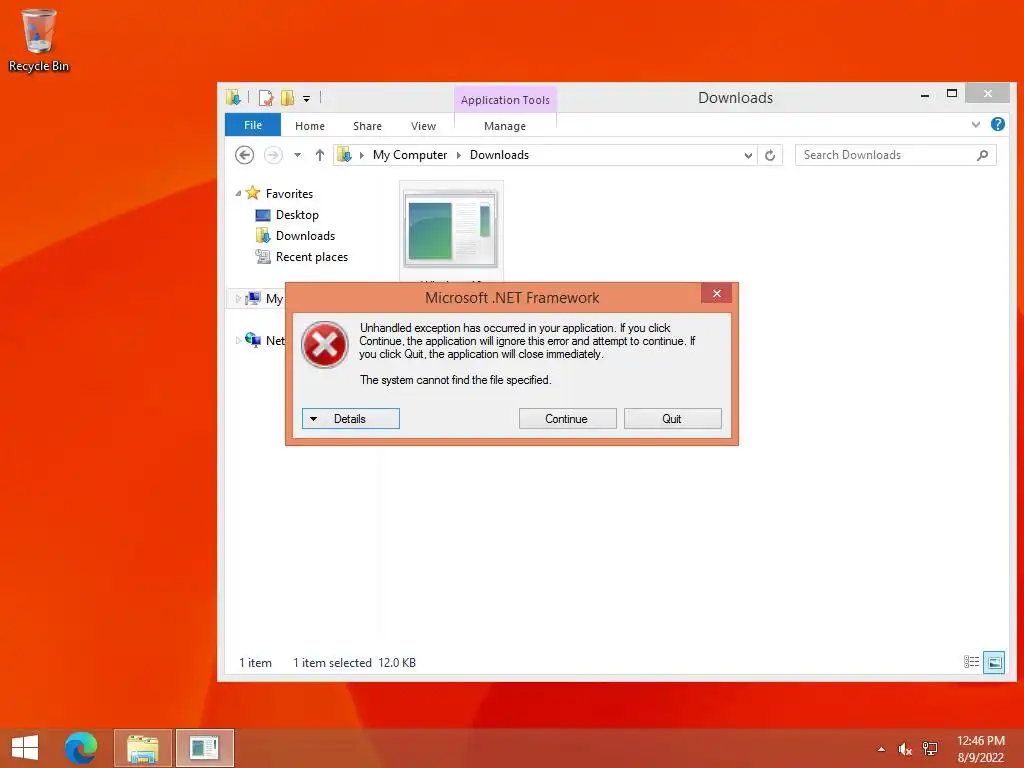Screen dimensions: 1024x768
Task: Open the clock showing 12:46 PM
Action: click(980, 748)
